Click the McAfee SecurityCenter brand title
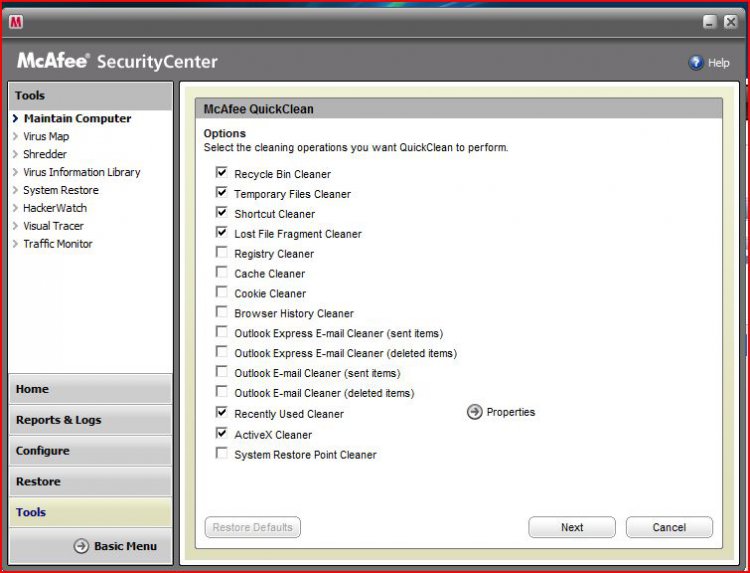 [x=118, y=61]
